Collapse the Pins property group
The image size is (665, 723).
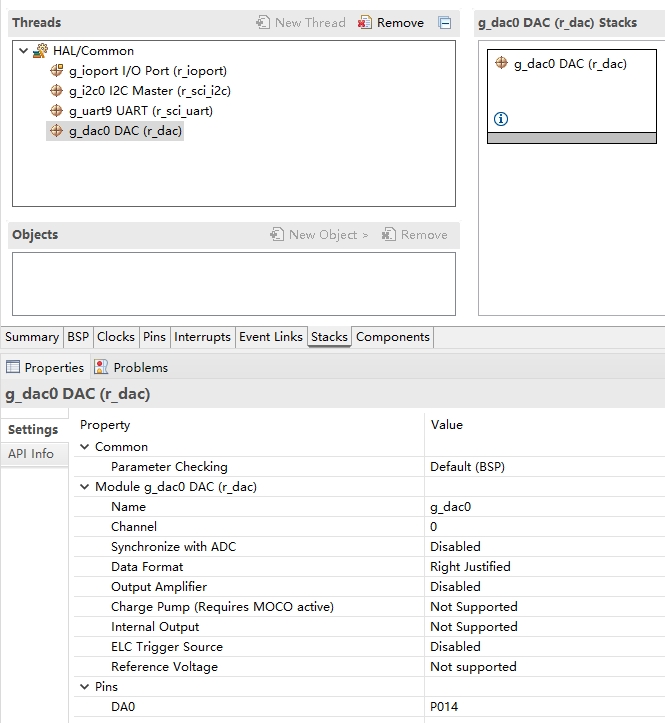[x=84, y=687]
